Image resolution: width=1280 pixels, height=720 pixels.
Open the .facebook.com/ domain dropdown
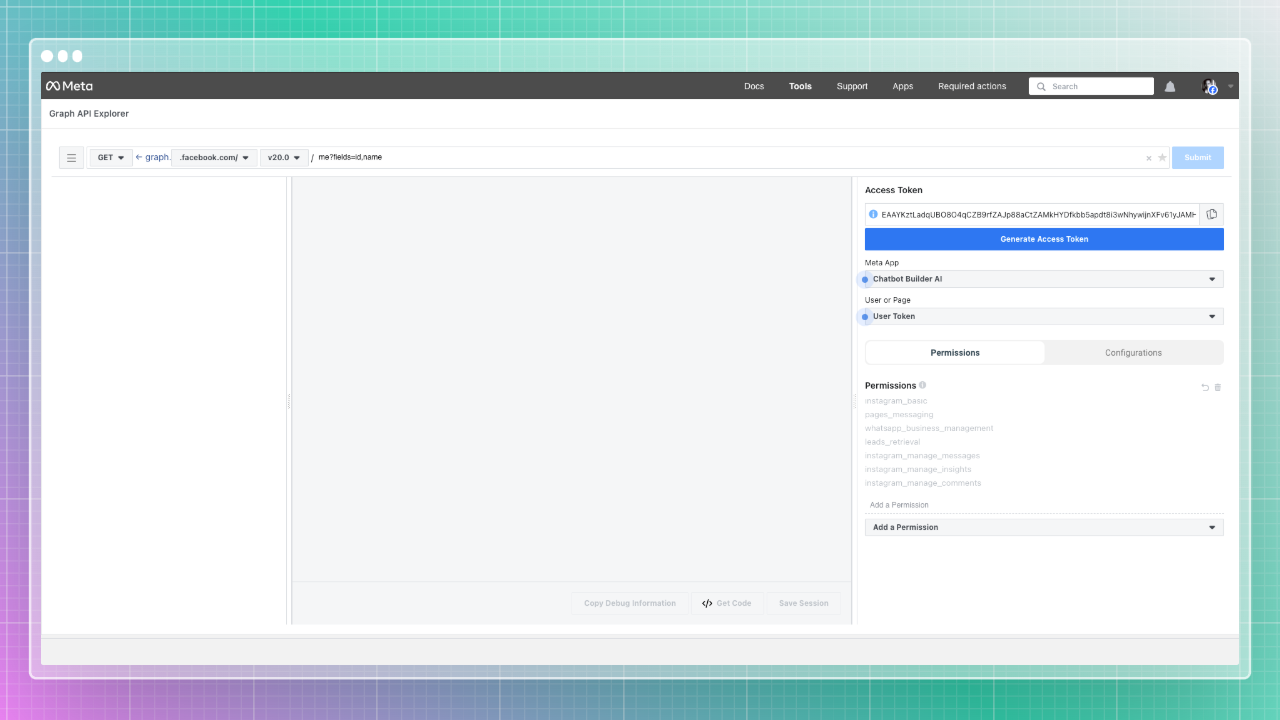point(214,158)
